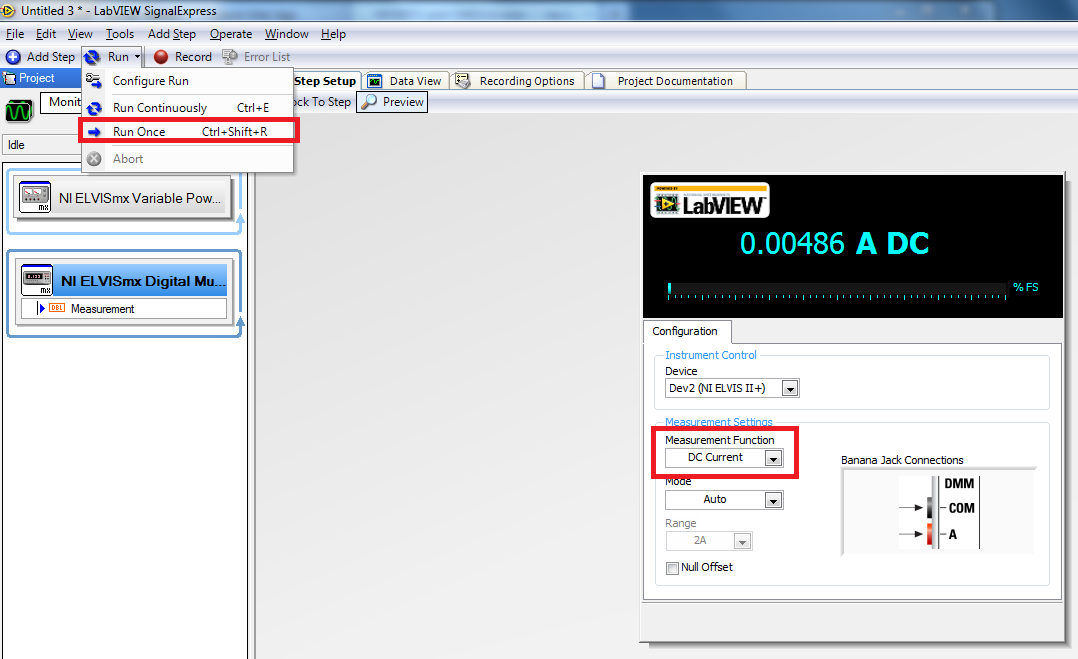The width and height of the screenshot is (1078, 659).
Task: Click the Digital Multimeter step icon
Action: [37, 280]
